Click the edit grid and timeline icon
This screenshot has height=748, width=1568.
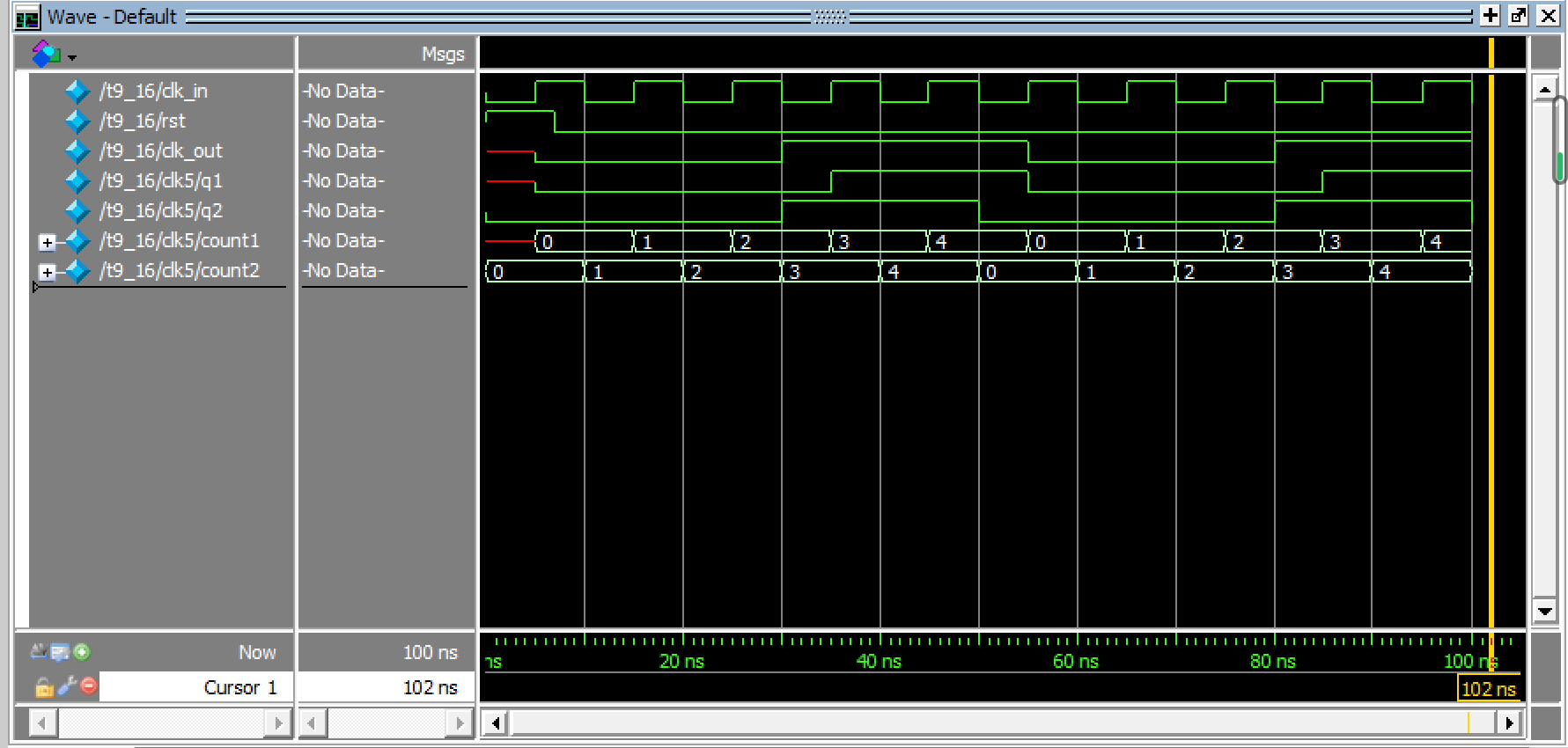click(x=60, y=652)
